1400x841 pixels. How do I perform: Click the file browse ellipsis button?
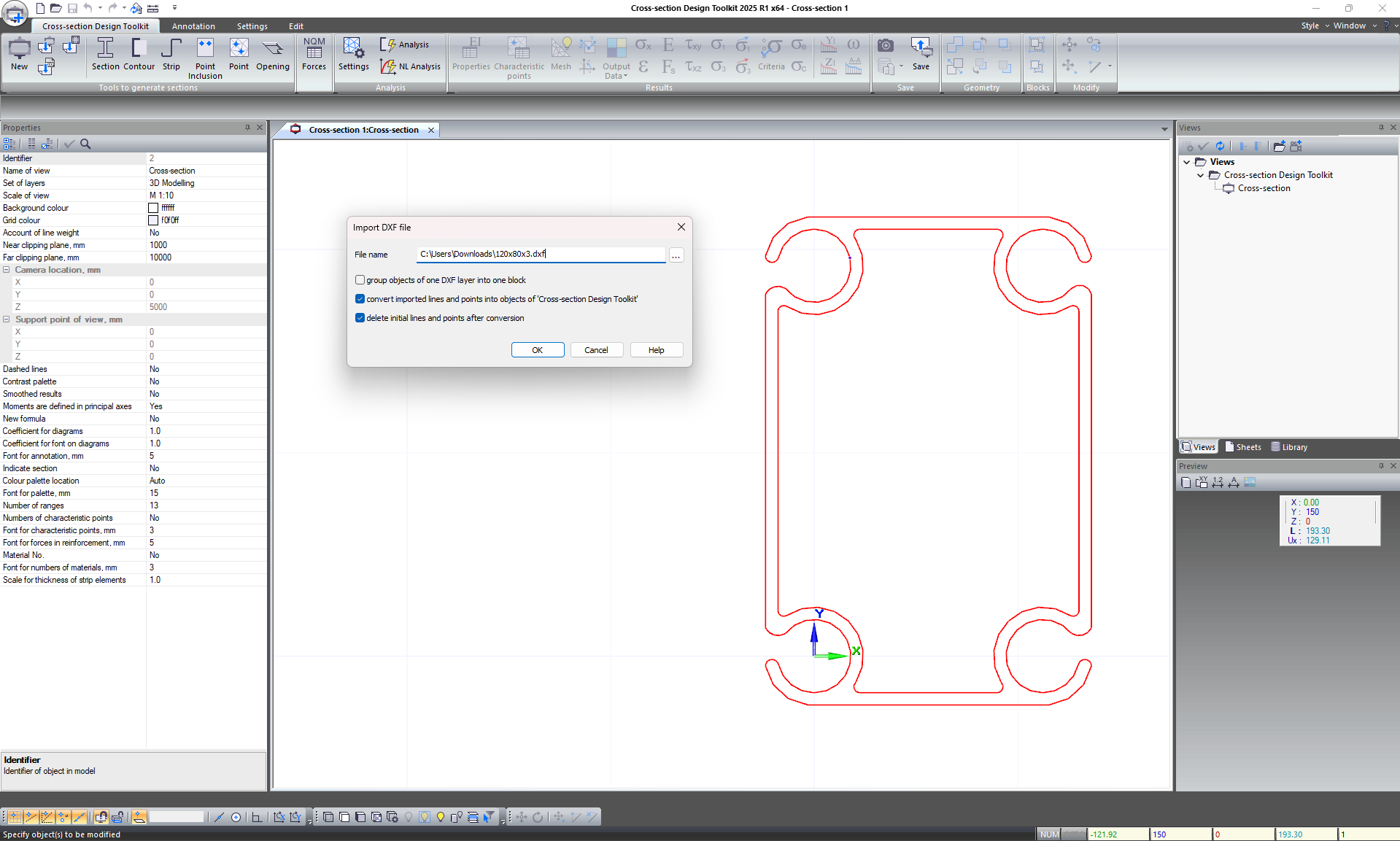(676, 255)
